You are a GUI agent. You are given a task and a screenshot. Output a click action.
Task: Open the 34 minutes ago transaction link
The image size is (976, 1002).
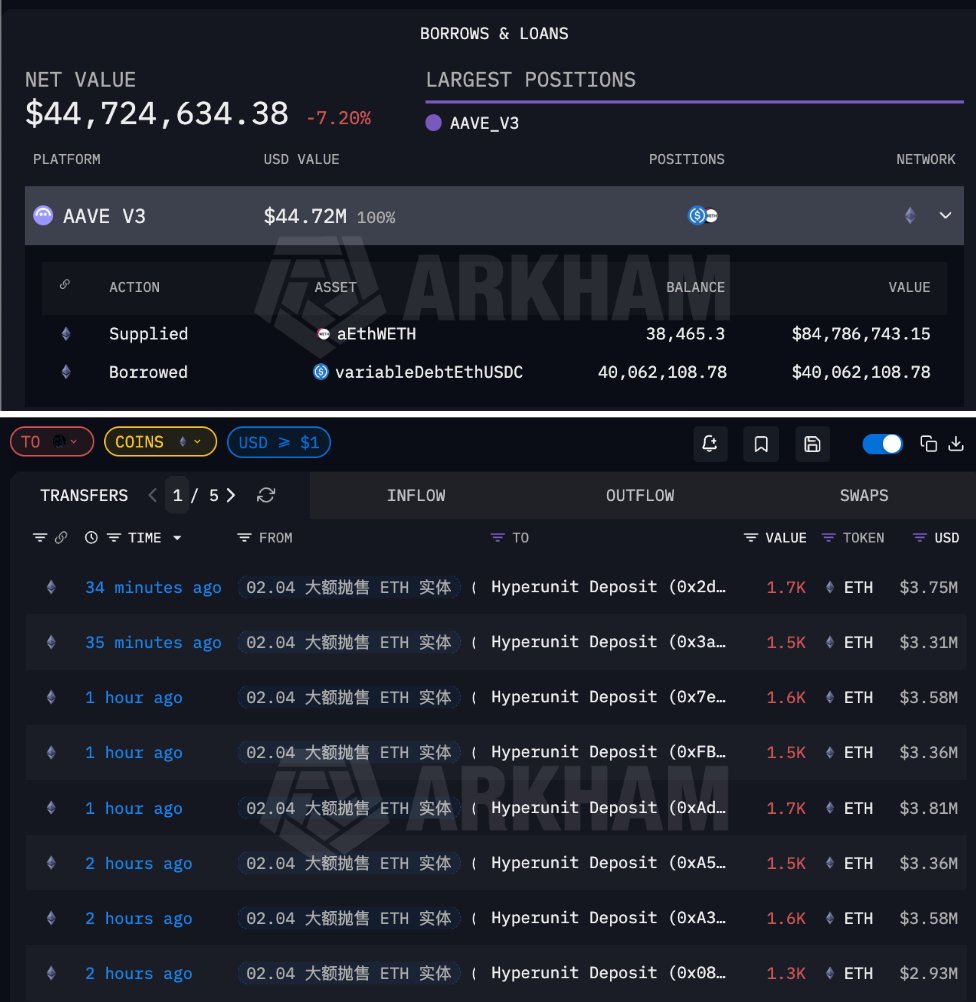coord(153,587)
